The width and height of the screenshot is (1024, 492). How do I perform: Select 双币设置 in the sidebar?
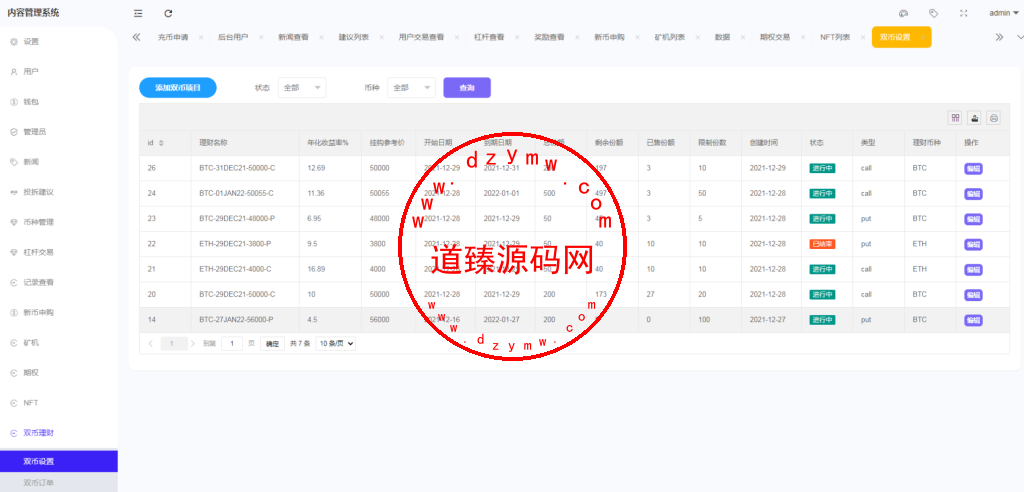coord(59,461)
